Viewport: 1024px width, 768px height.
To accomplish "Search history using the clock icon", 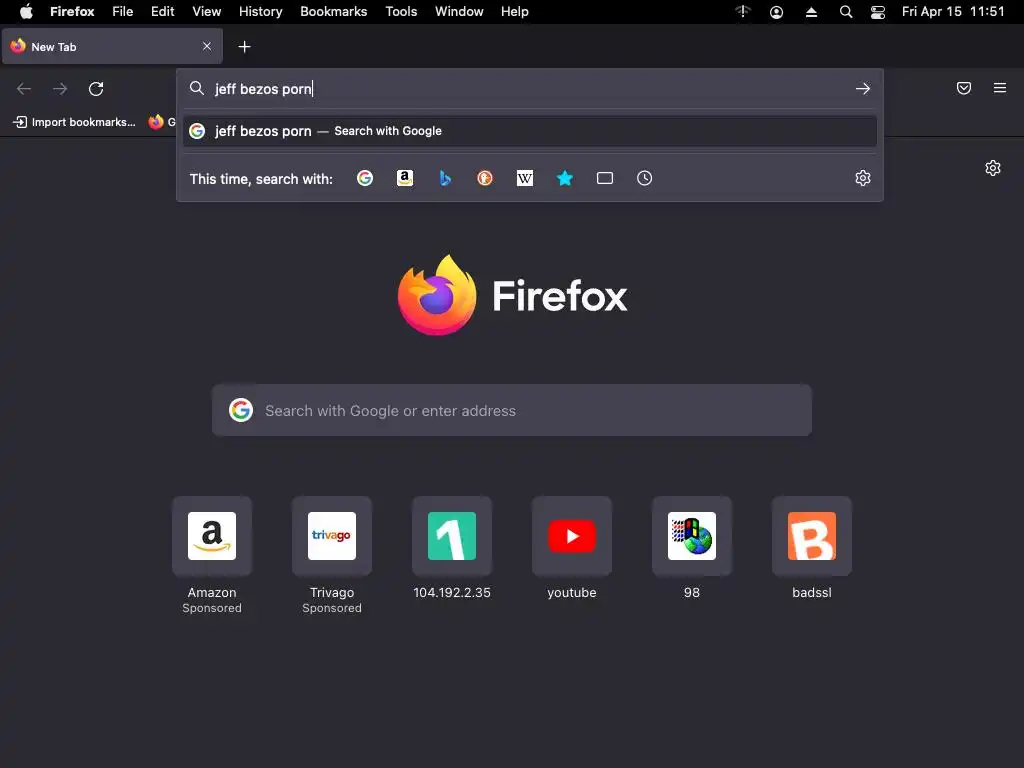I will pos(645,178).
